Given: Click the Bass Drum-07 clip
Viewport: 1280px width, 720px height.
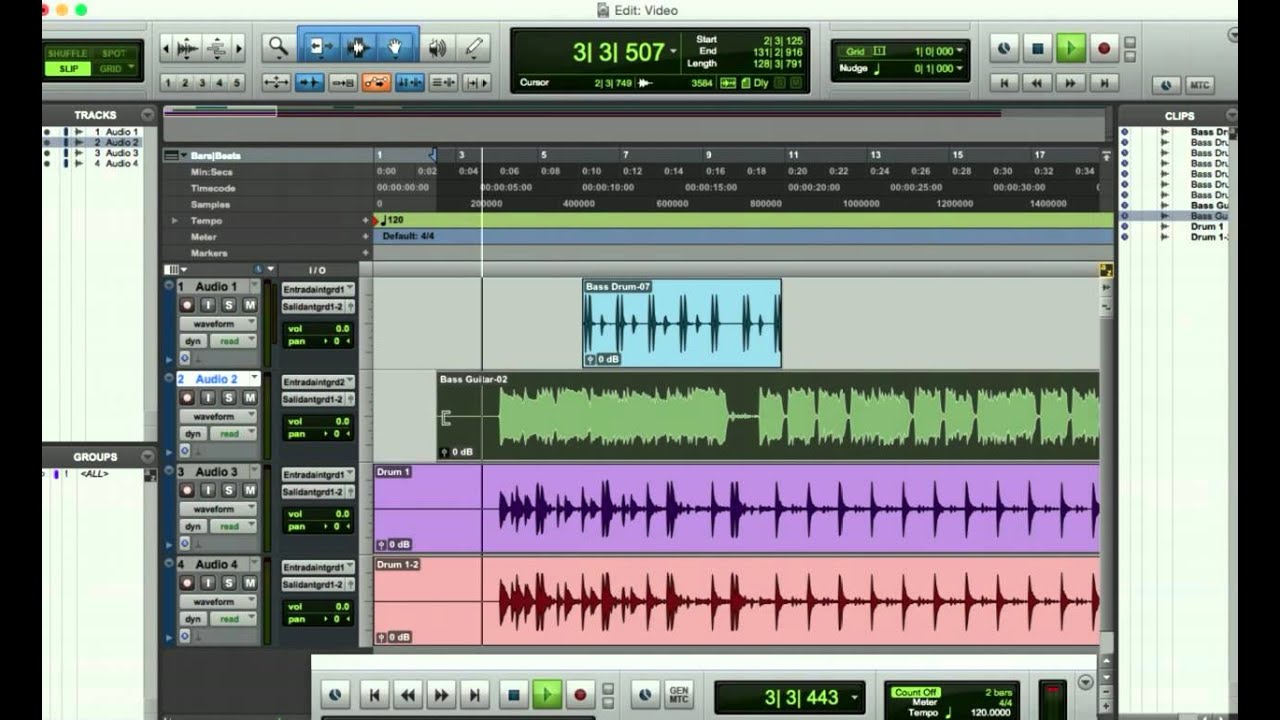Looking at the screenshot, I should click(x=682, y=323).
